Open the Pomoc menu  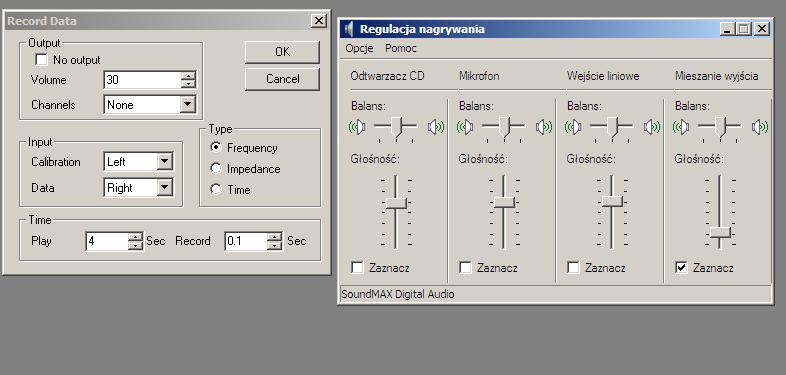[401, 48]
